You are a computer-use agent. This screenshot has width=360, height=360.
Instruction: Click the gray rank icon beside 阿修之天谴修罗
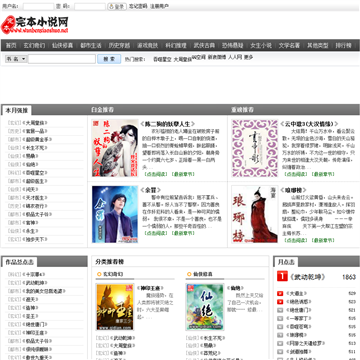tap(280, 343)
